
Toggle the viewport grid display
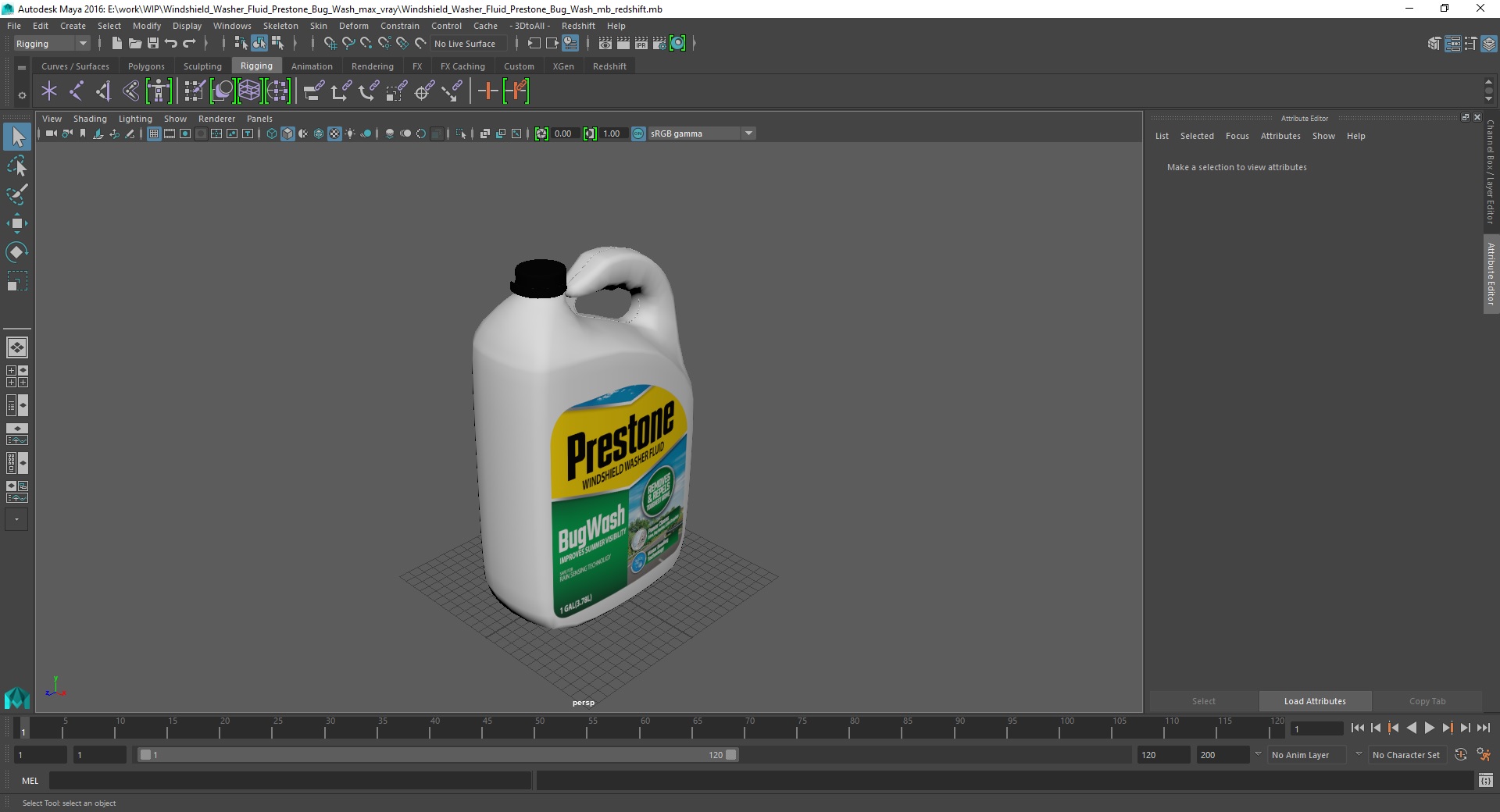click(154, 134)
